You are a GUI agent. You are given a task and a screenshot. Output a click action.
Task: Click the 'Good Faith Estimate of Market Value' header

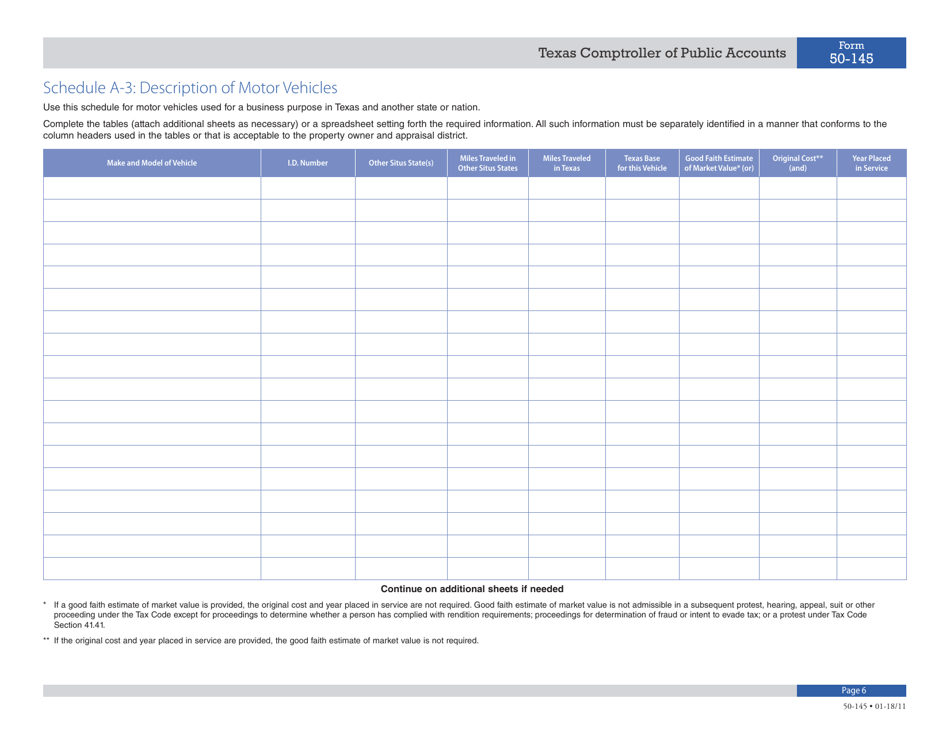719,162
